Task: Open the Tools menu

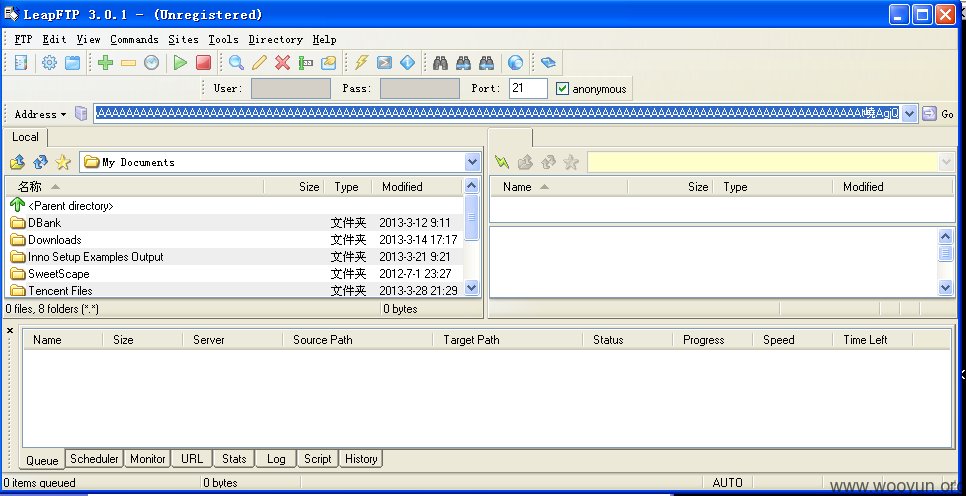Action: (223, 39)
